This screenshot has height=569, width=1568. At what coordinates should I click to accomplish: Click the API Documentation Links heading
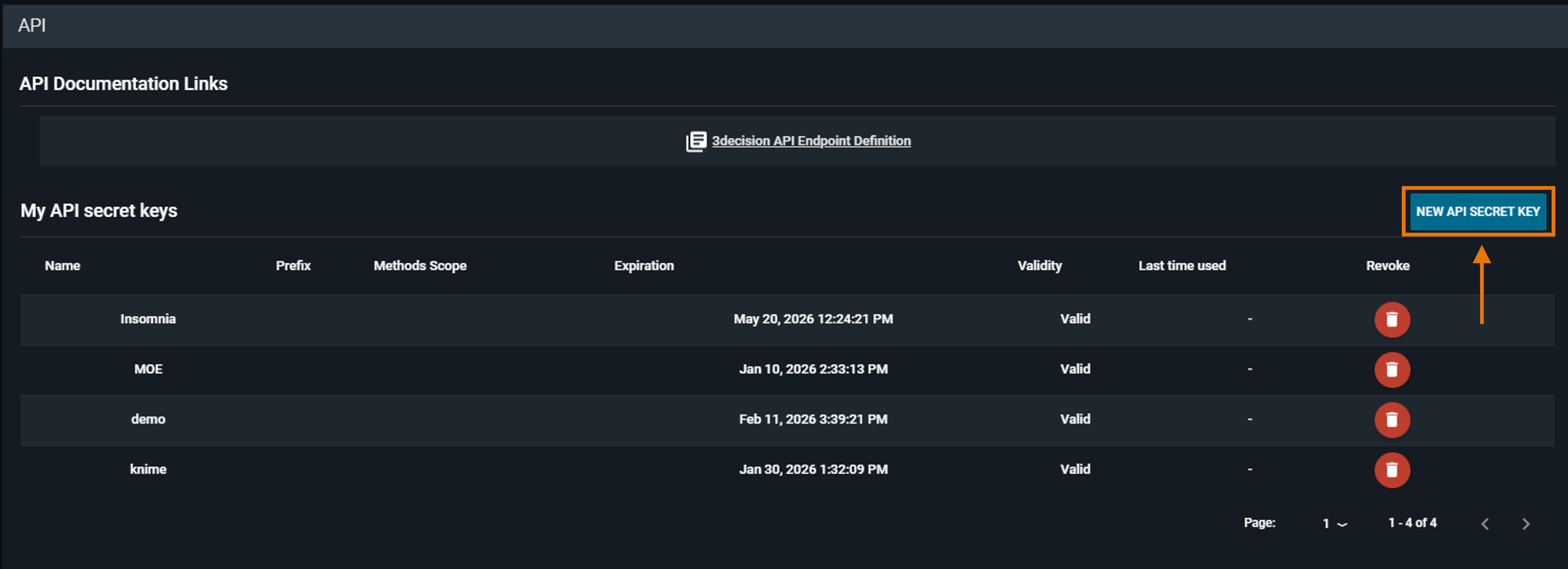[x=123, y=84]
